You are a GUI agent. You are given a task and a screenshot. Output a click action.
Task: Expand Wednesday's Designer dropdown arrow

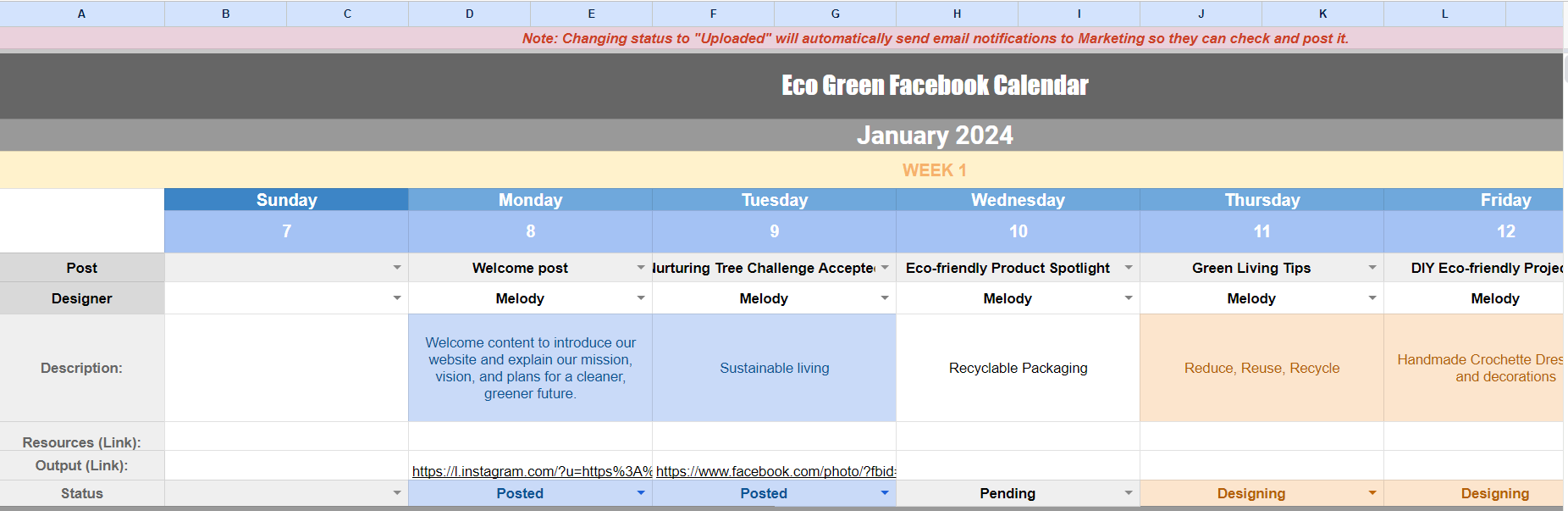point(1129,298)
